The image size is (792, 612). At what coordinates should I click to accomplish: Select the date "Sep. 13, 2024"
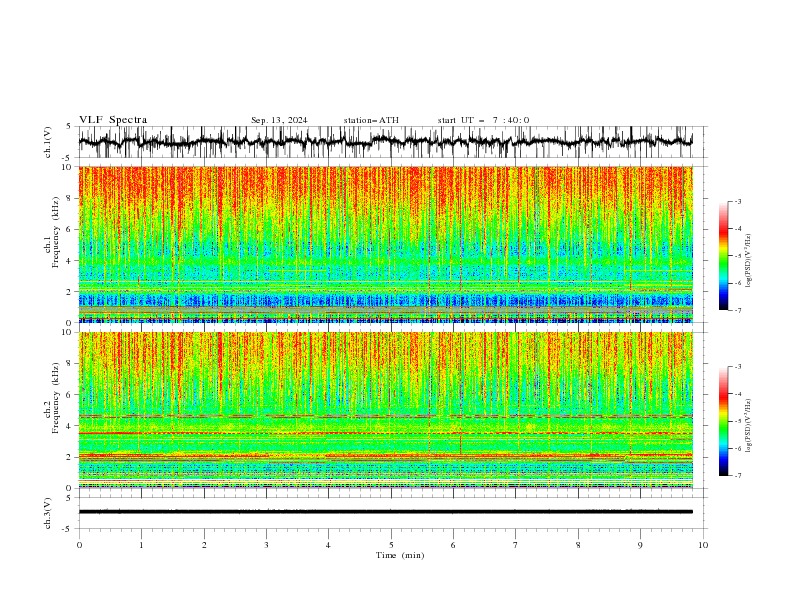pos(279,120)
